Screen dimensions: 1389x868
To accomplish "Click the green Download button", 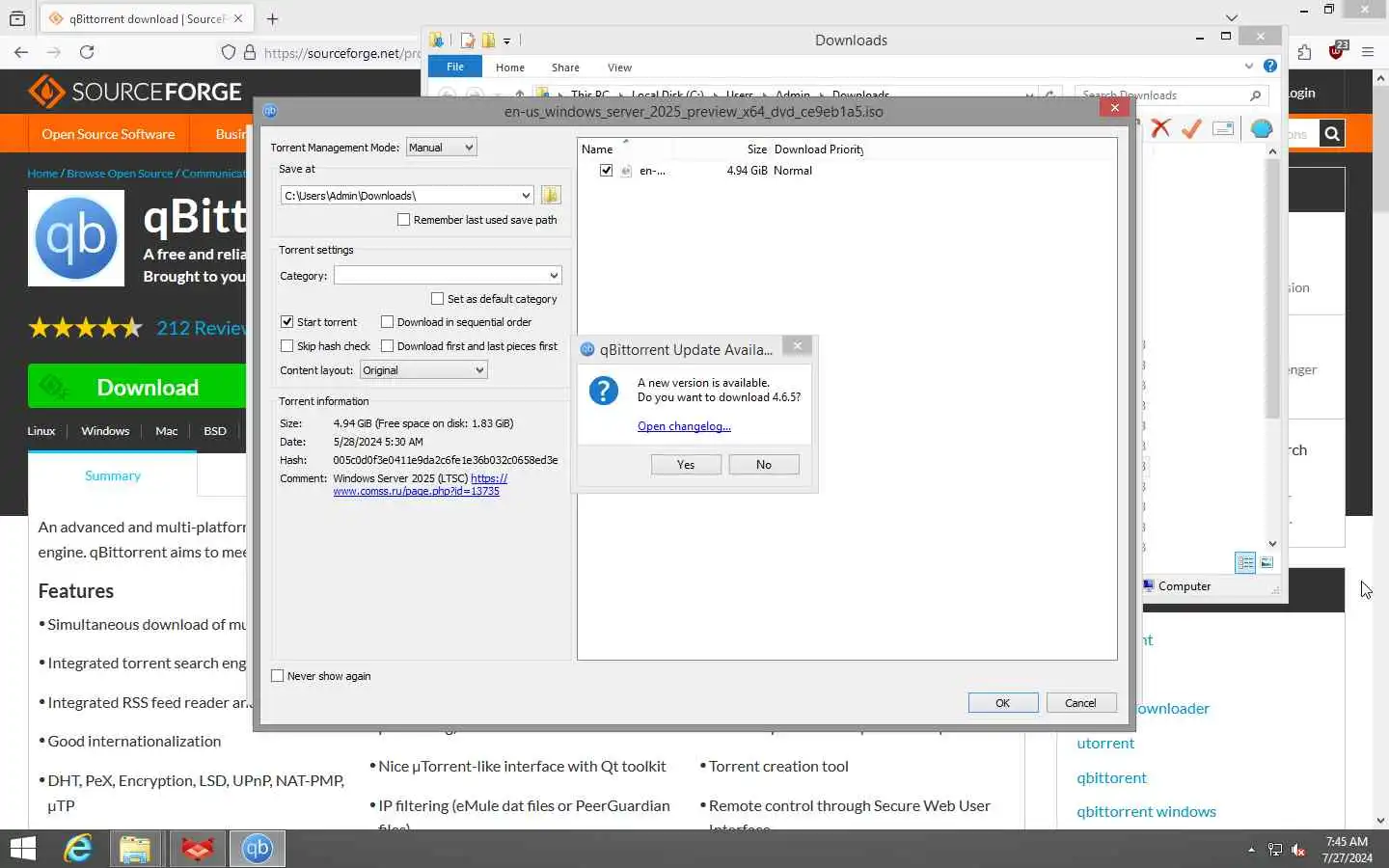I will pos(137,388).
